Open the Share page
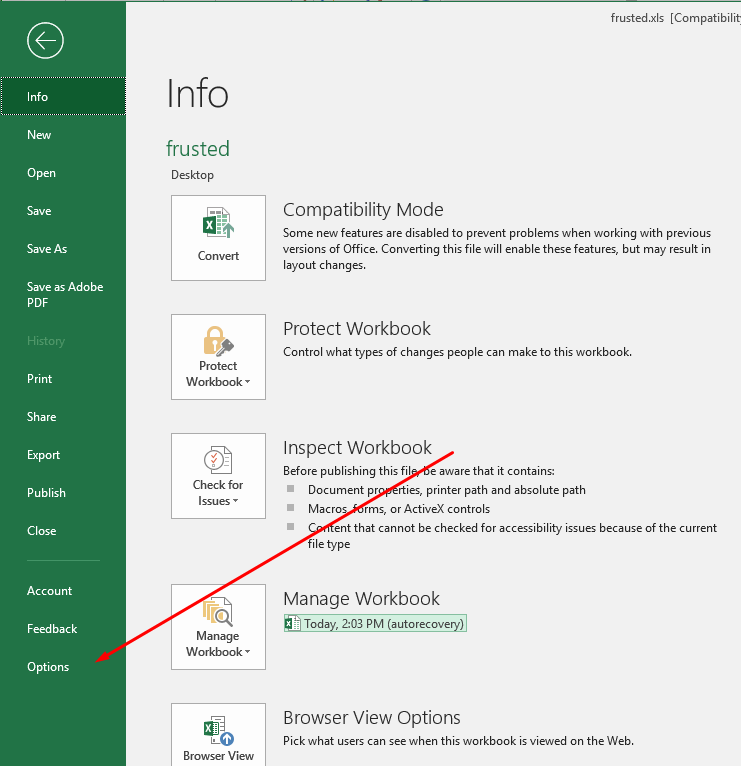Viewport: 741px width, 766px height. pos(63,417)
